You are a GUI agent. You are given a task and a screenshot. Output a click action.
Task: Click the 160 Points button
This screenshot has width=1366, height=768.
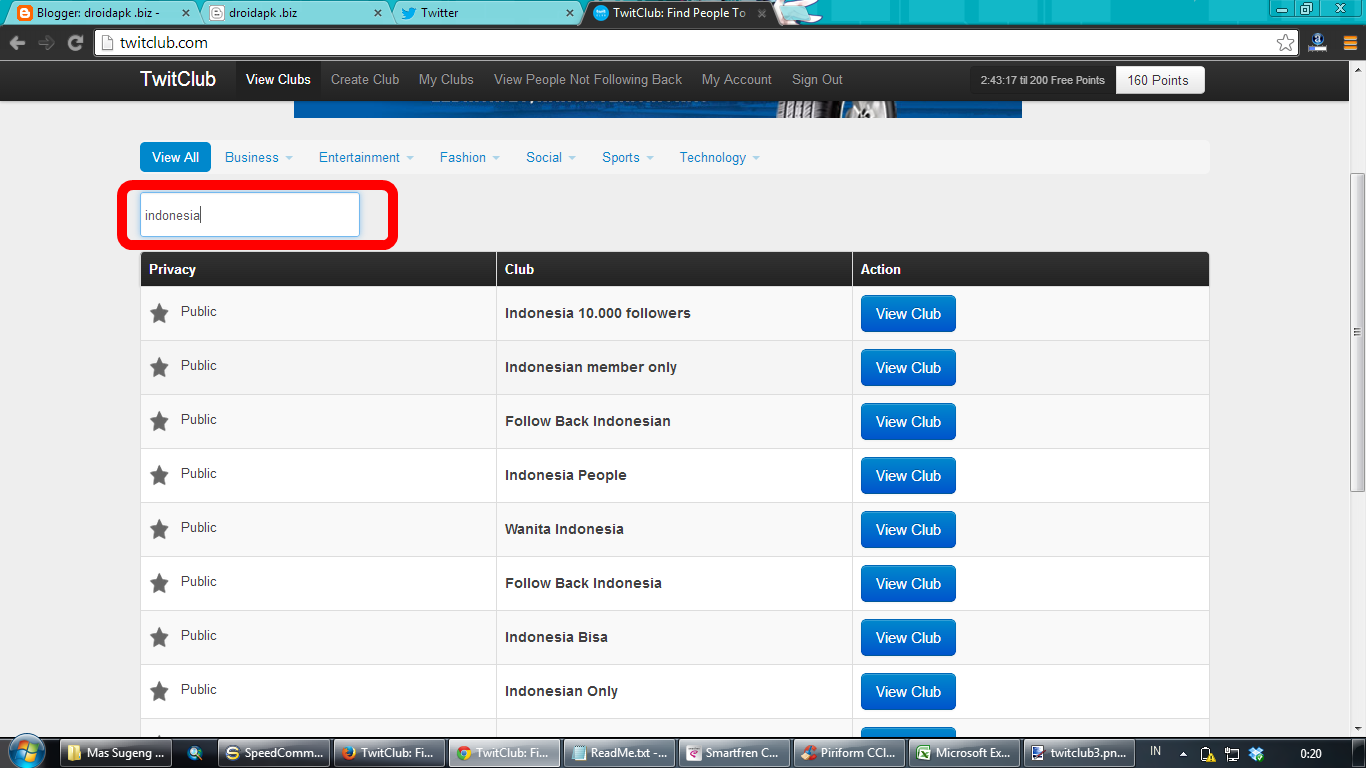tap(1160, 80)
